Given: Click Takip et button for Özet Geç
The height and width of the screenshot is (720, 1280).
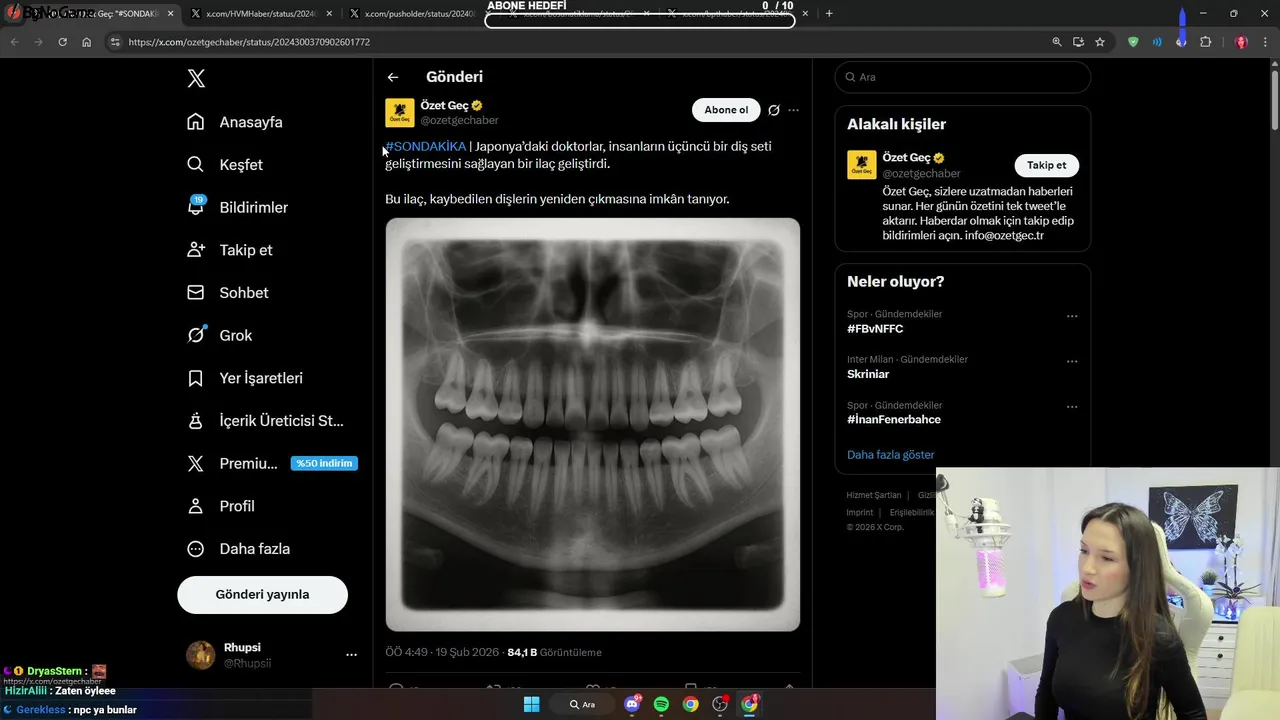Looking at the screenshot, I should [x=1046, y=166].
